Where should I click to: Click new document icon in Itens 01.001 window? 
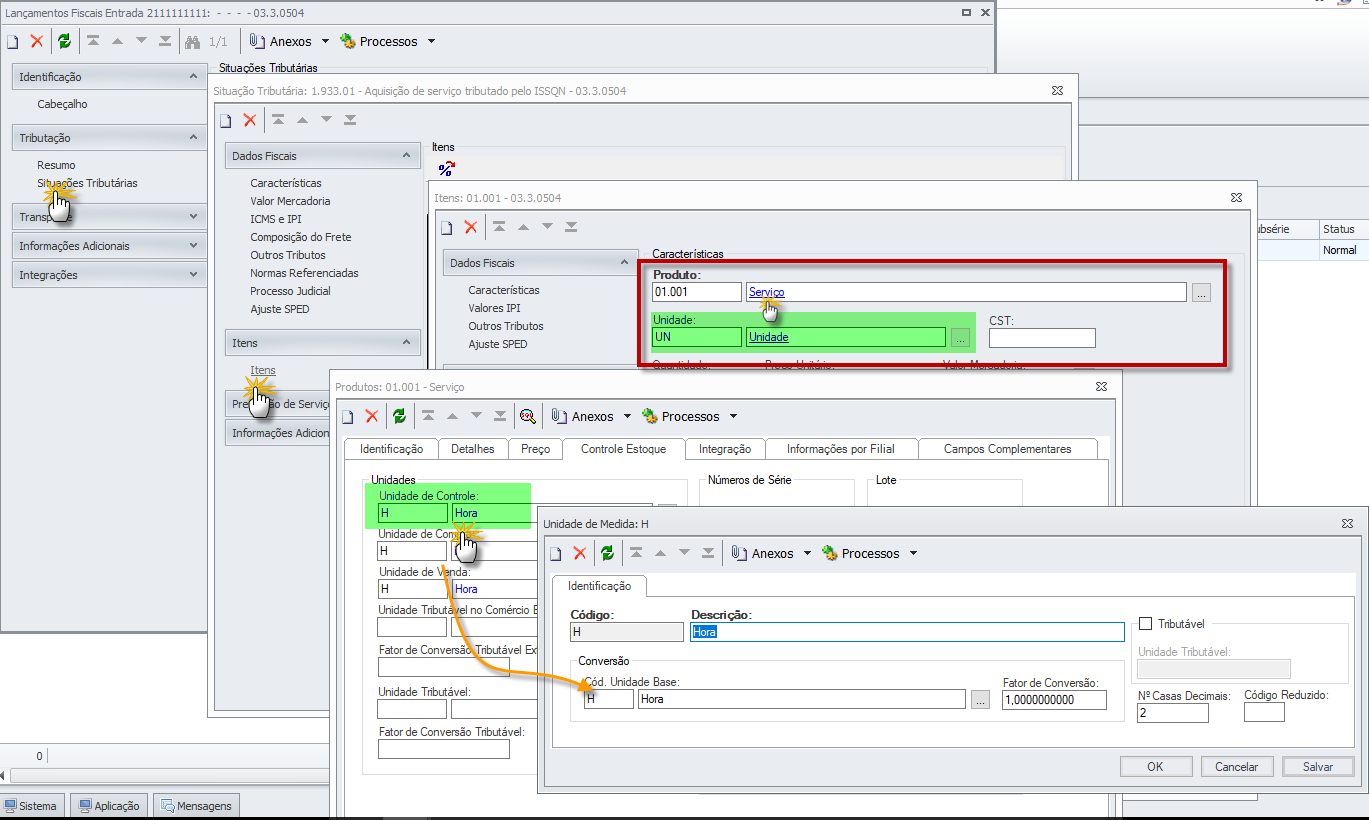(446, 228)
